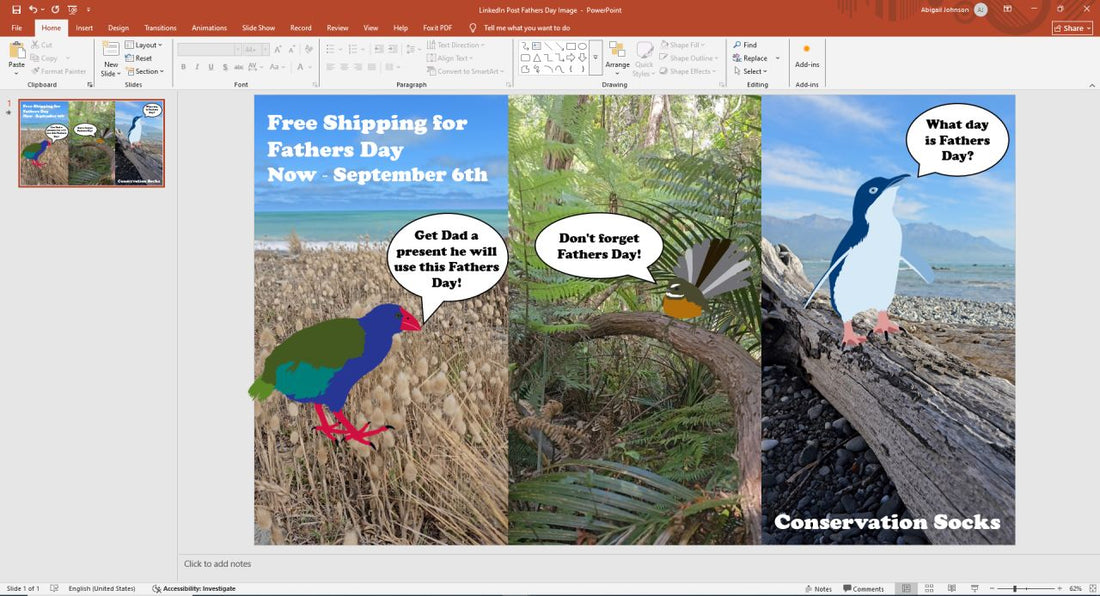Switch to the Transitions tab
Image resolution: width=1100 pixels, height=596 pixels.
(160, 28)
